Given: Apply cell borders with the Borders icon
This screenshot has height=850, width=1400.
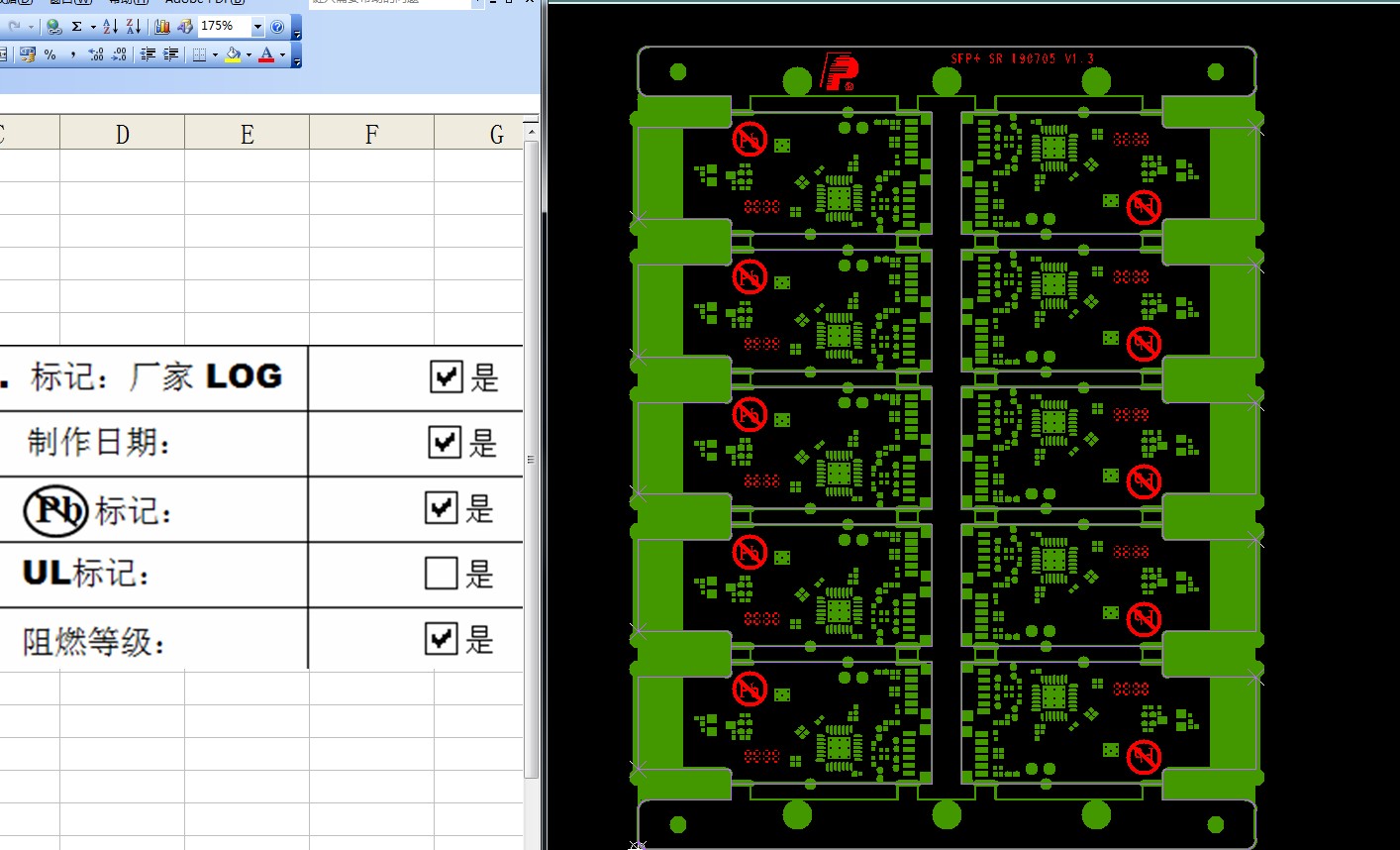Looking at the screenshot, I should tap(199, 54).
